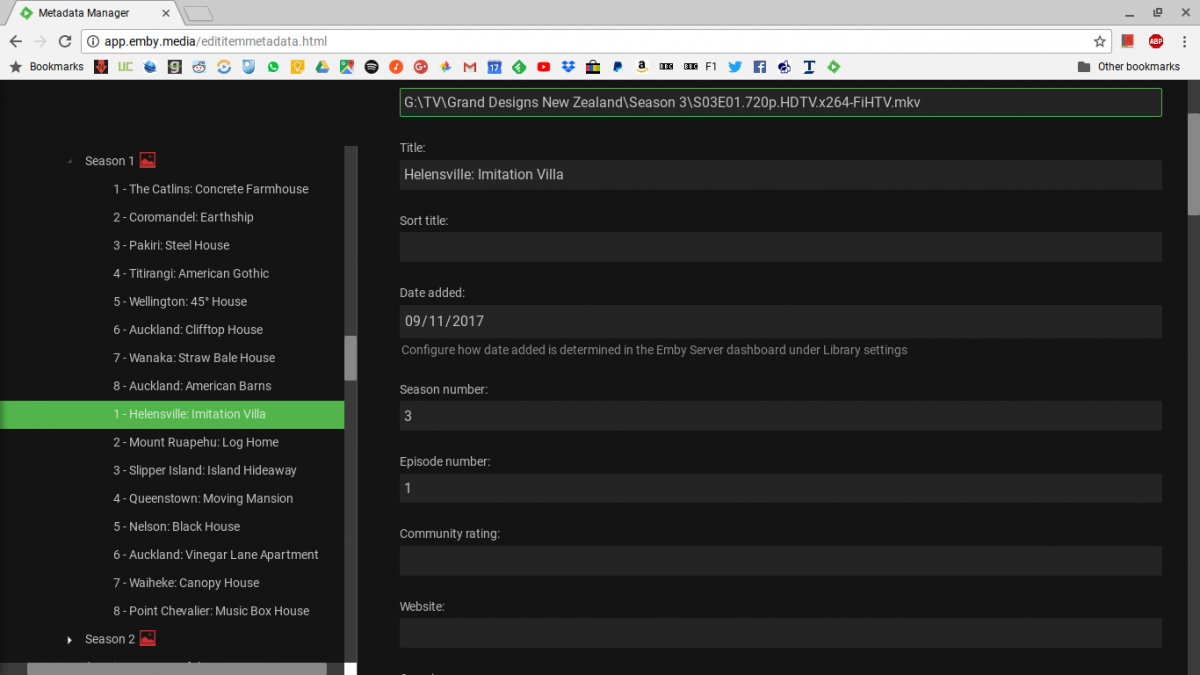Open the UC bookmark icon
The height and width of the screenshot is (675, 1200).
pos(125,67)
